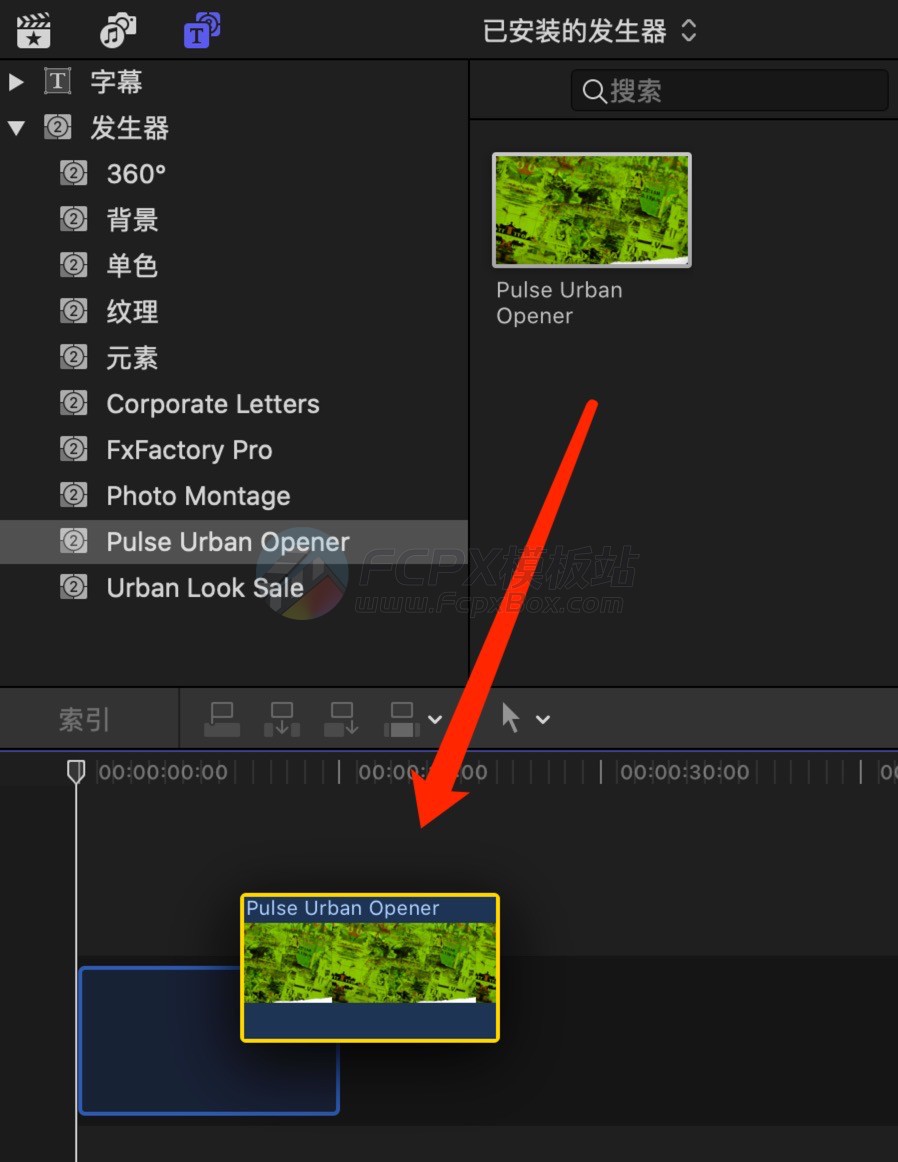Click the overwrite clip edit icon
Viewport: 898px width, 1162px height.
click(402, 720)
